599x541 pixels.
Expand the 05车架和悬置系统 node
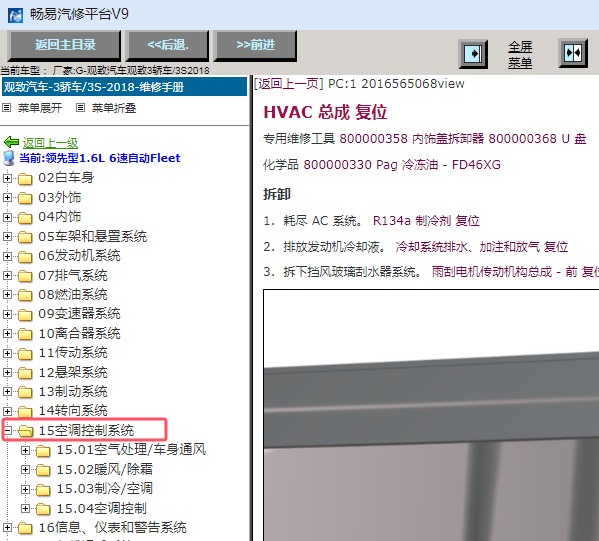coord(7,236)
